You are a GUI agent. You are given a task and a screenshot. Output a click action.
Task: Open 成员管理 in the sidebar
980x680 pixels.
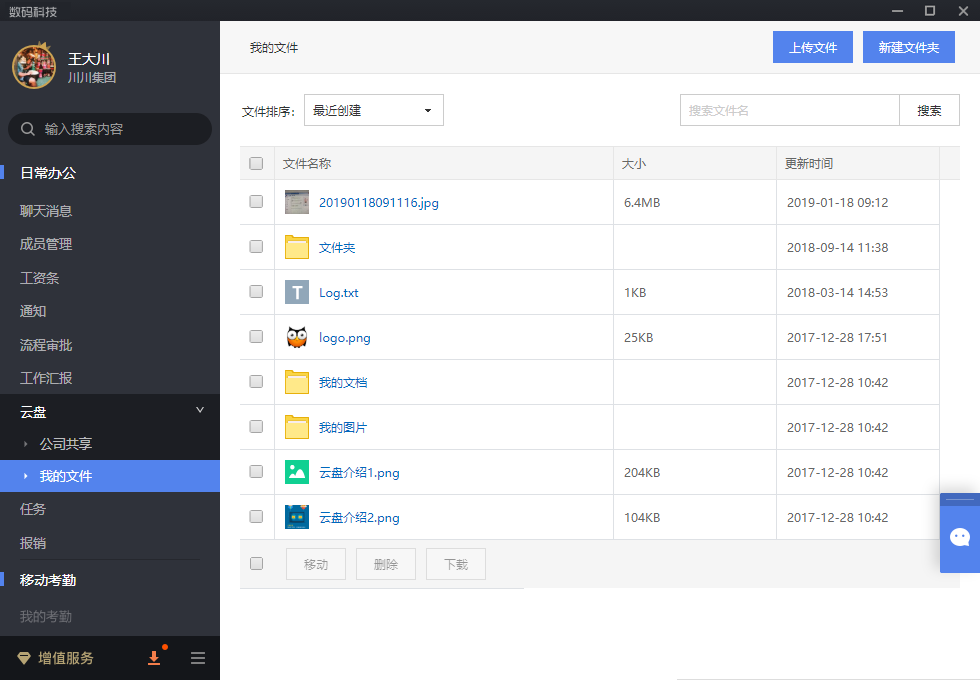pos(46,244)
